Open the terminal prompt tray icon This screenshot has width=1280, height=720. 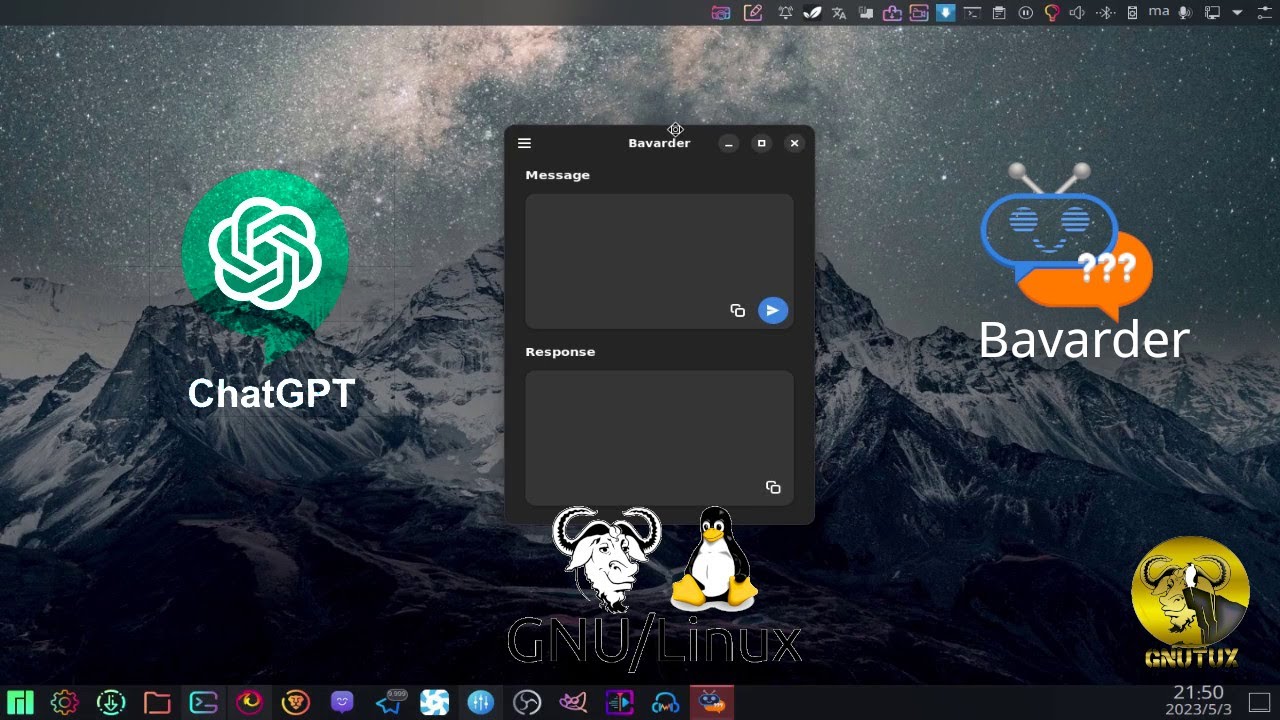pos(973,12)
